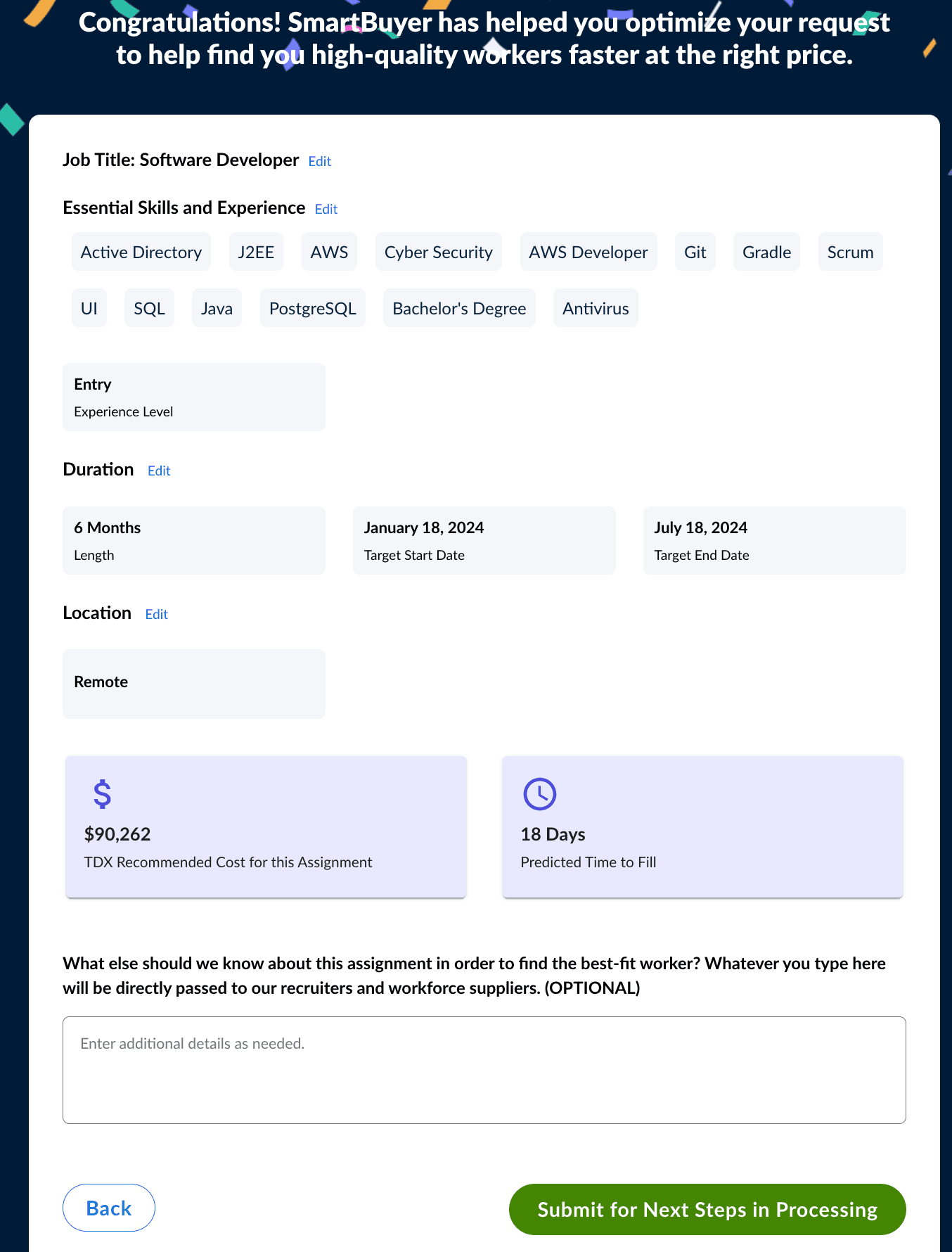
Task: Select the UI skill tag
Action: tap(89, 308)
